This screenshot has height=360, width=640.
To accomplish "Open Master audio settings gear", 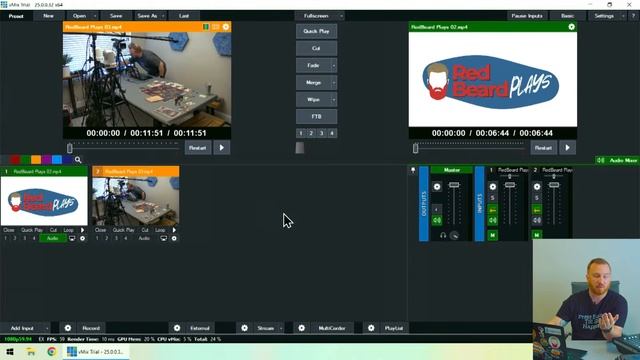I will click(437, 187).
